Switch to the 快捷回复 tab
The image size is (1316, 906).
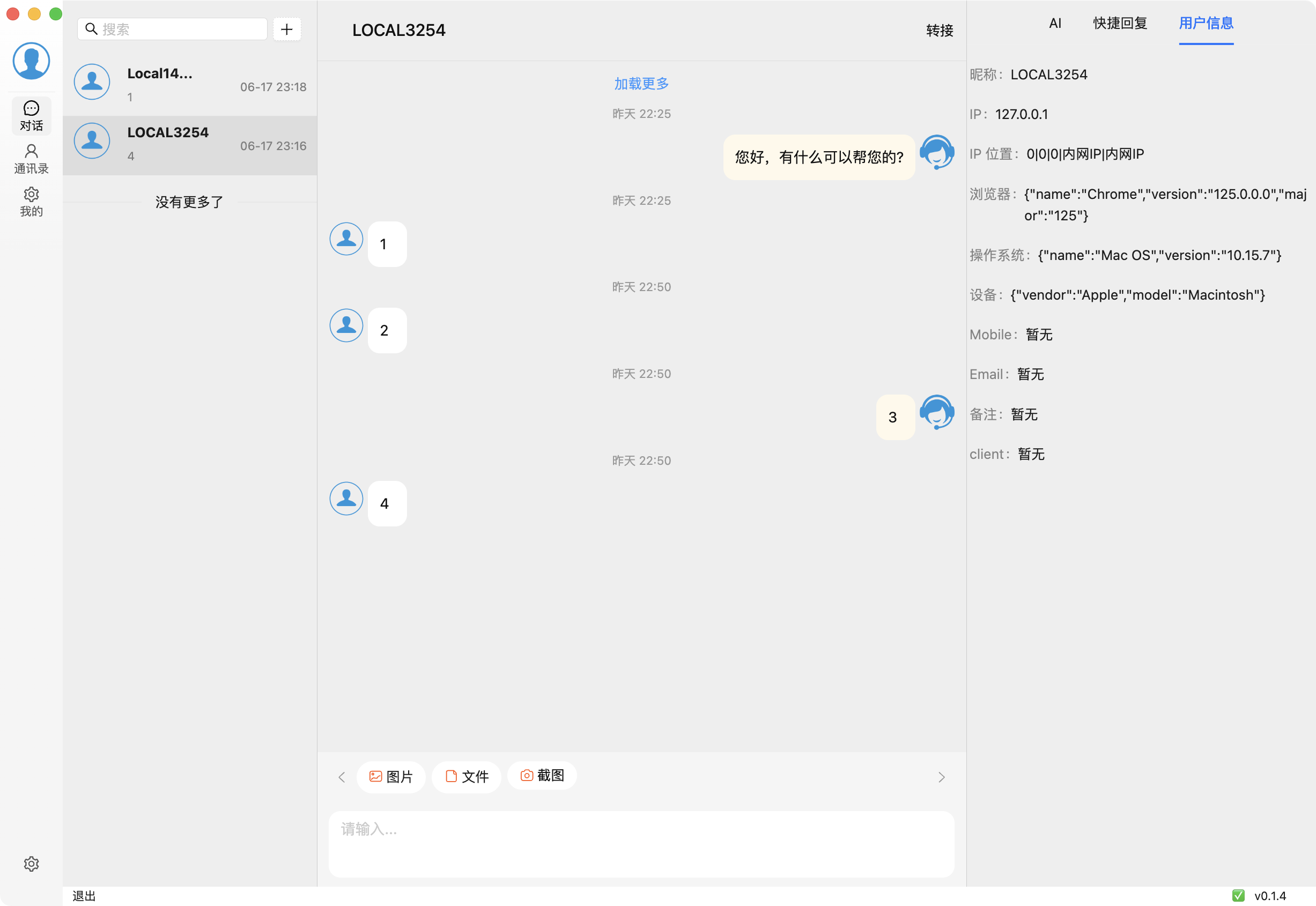click(1120, 23)
